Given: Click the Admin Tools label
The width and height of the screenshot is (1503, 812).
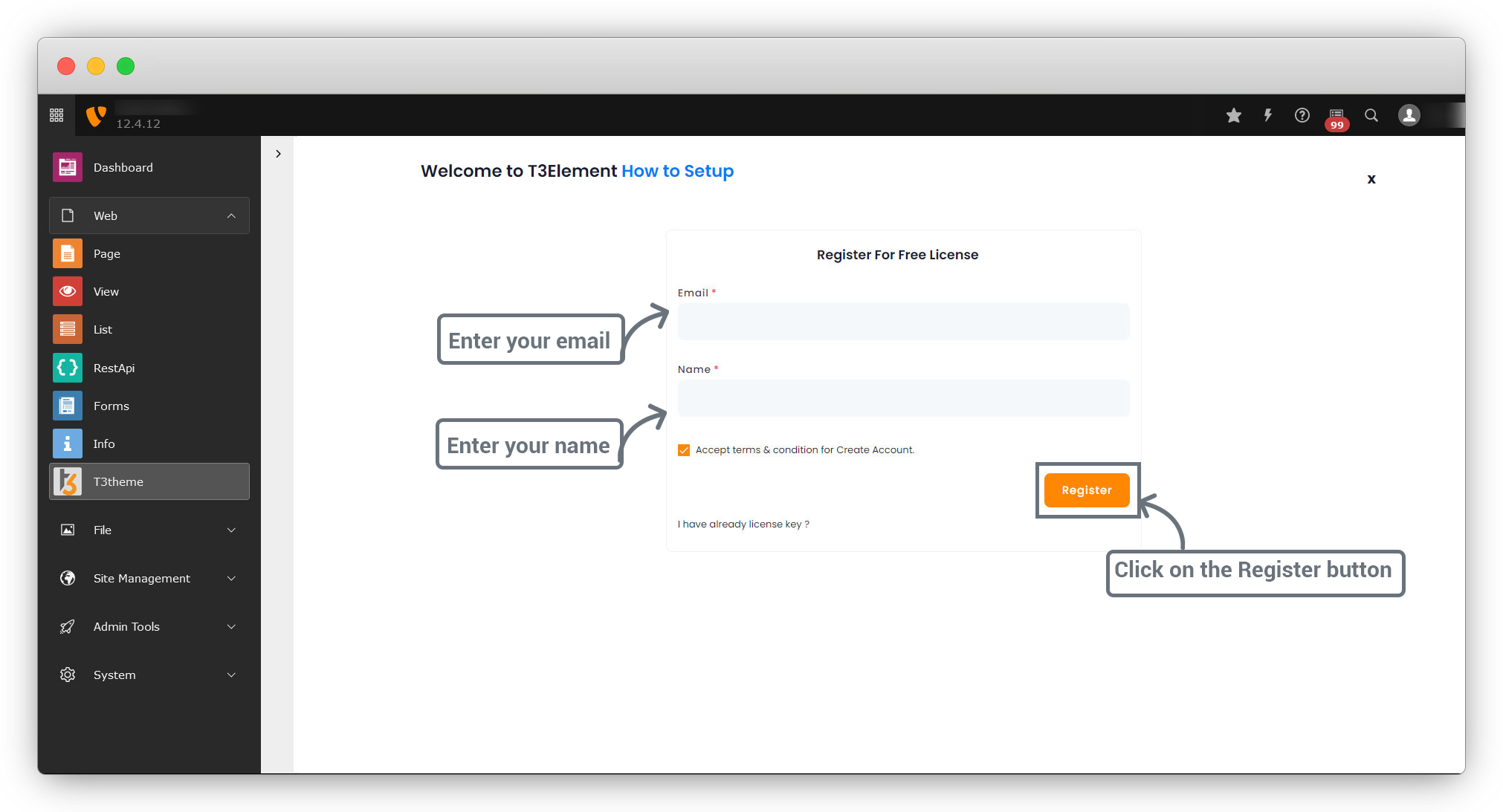Looking at the screenshot, I should pos(126,626).
